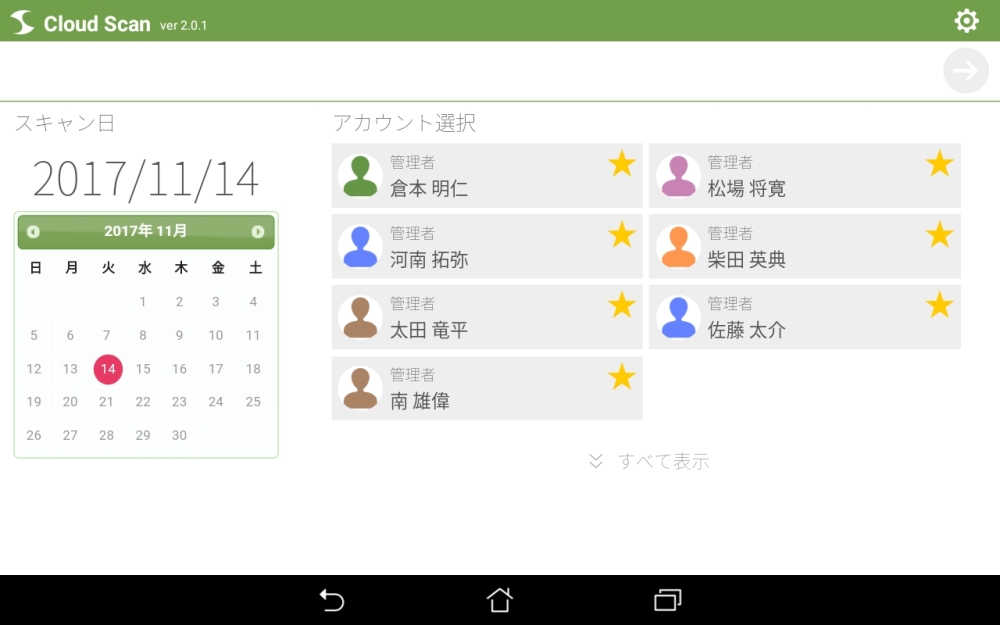The height and width of the screenshot is (625, 1000).
Task: Click the brown avatar of 南 雄偉
Action: (x=360, y=388)
